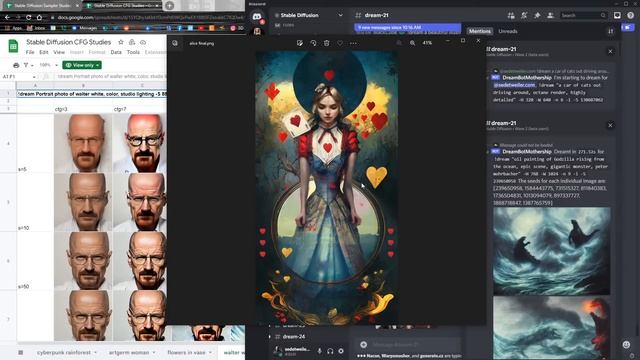Open the View only dropdown button
640x360 pixels.
(82, 65)
